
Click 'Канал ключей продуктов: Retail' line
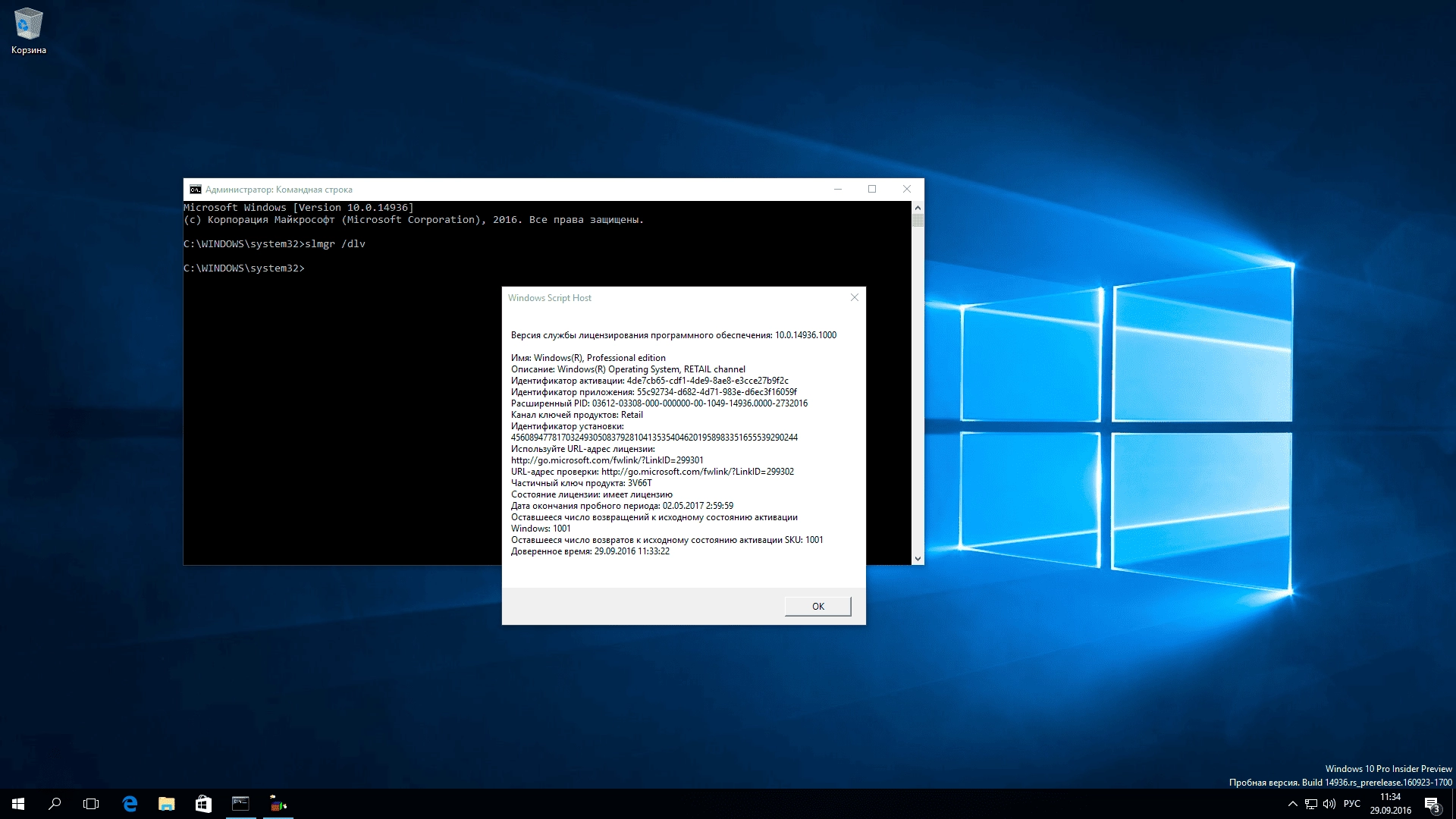click(x=577, y=415)
